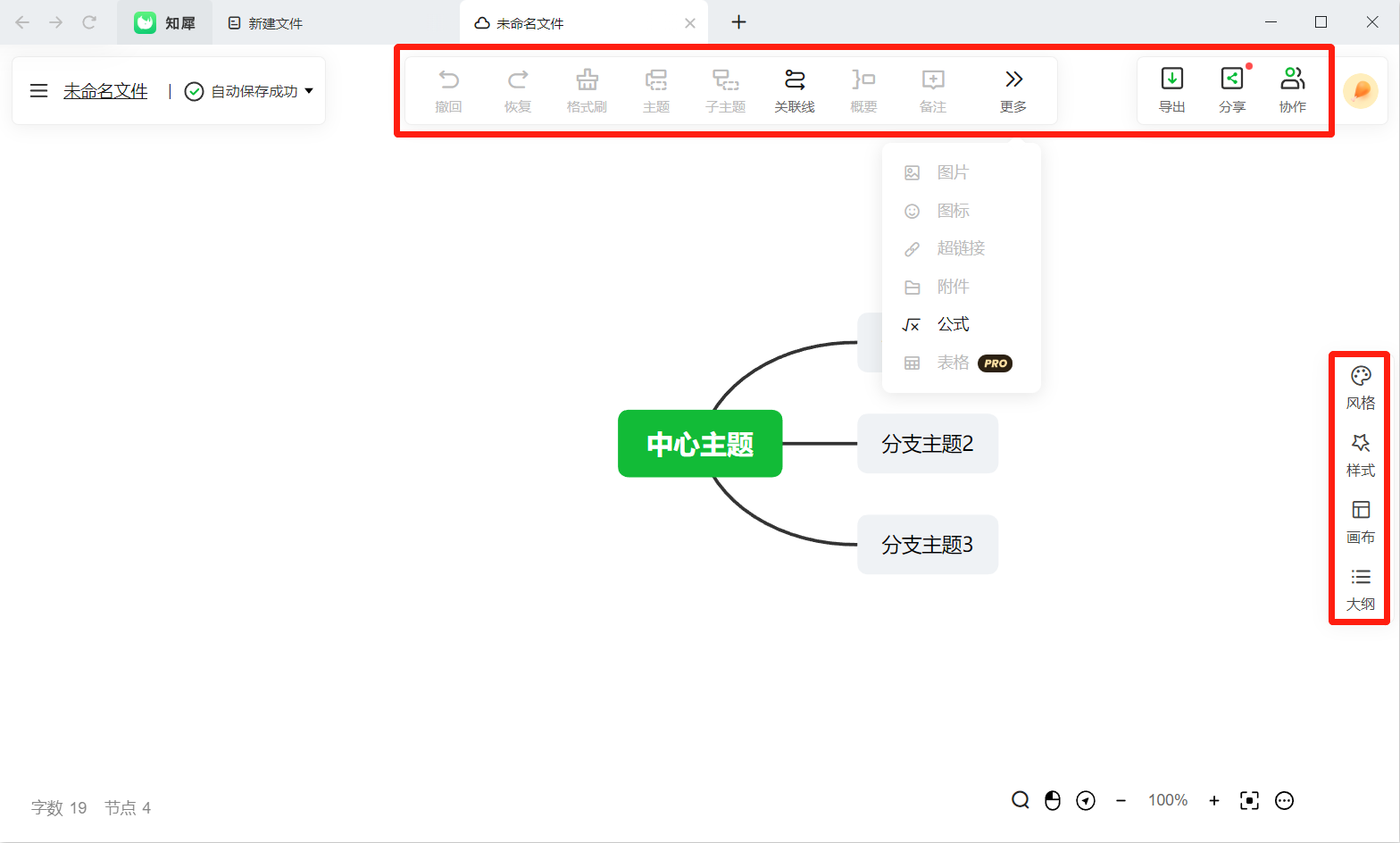Open the Collaborate (协作) panel
The width and height of the screenshot is (1400, 843).
[x=1293, y=90]
